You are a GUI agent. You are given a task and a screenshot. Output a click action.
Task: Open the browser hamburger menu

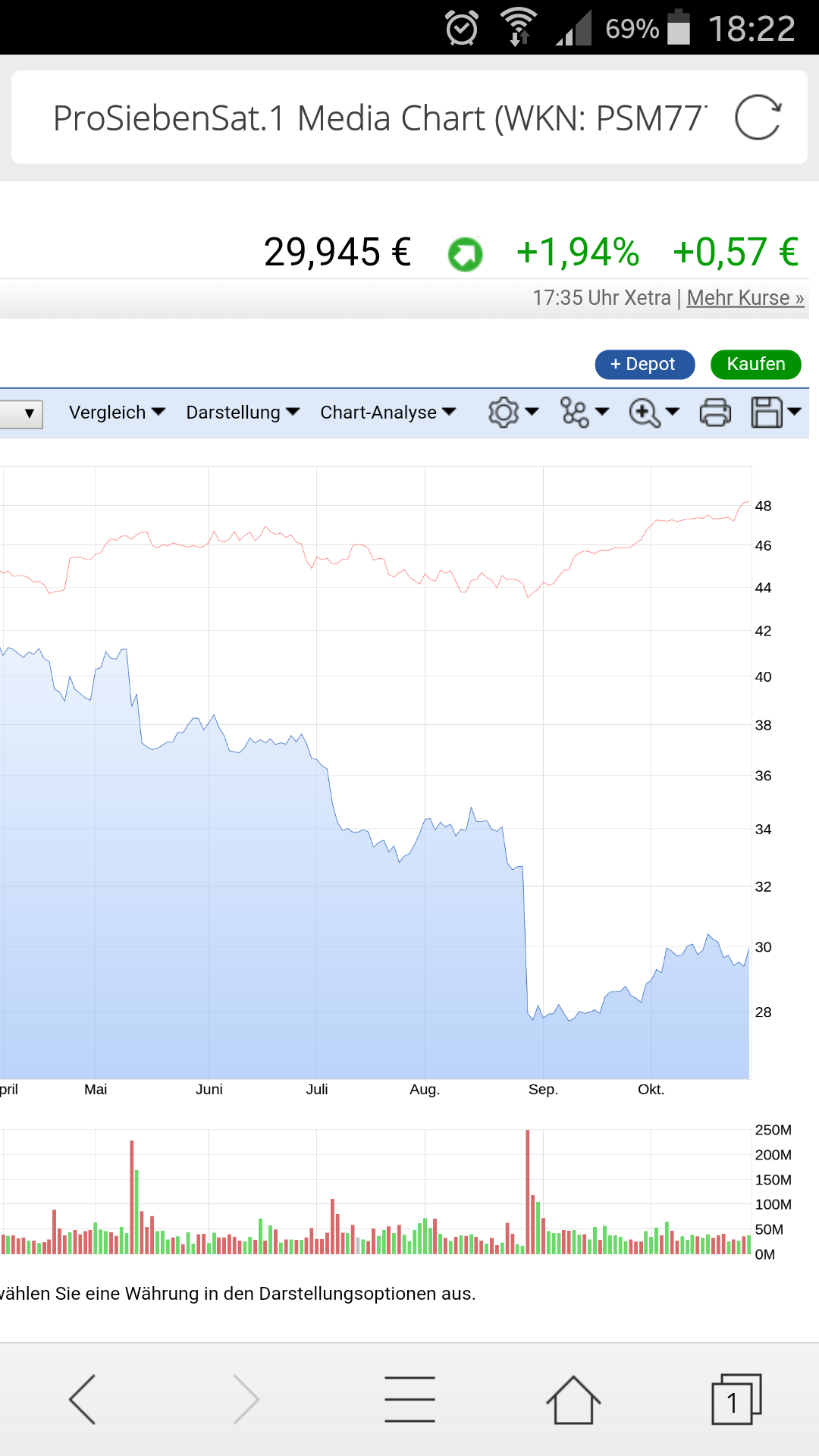(409, 1399)
